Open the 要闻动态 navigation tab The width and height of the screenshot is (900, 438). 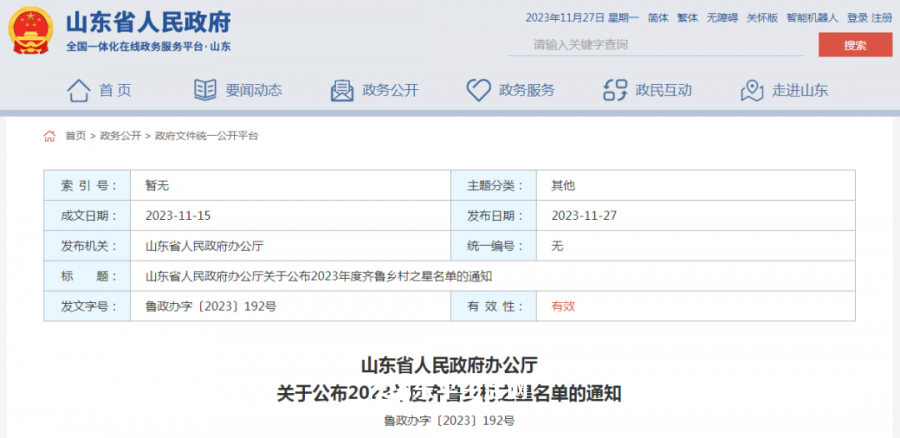(x=253, y=90)
